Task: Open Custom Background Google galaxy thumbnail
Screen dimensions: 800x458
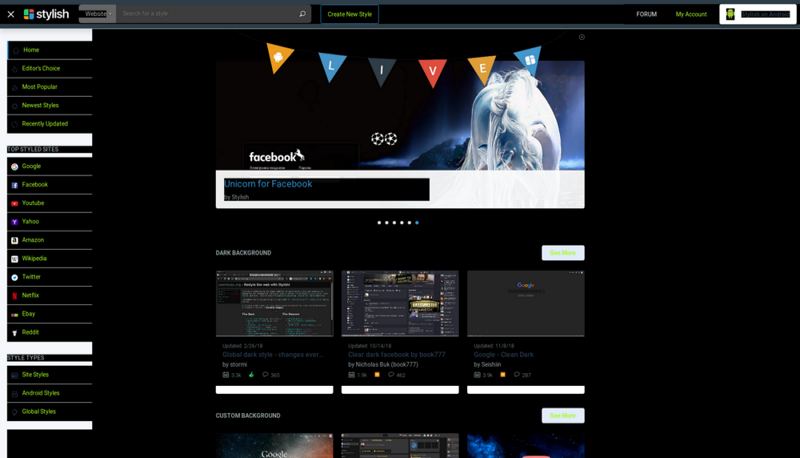Action: 274,446
